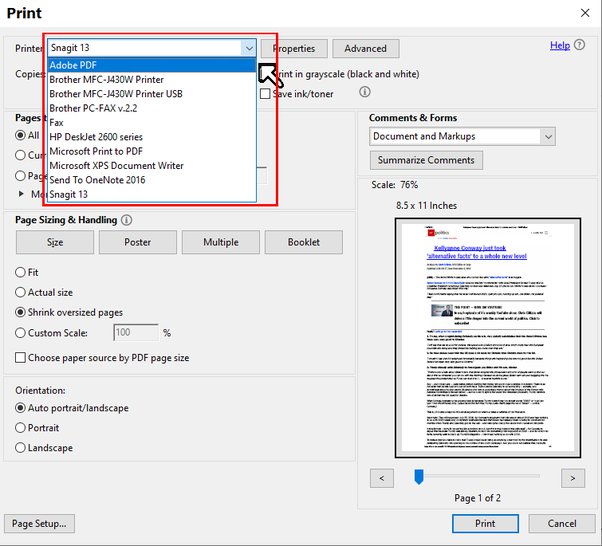
Task: Cancel the print dialog
Action: coord(562,524)
